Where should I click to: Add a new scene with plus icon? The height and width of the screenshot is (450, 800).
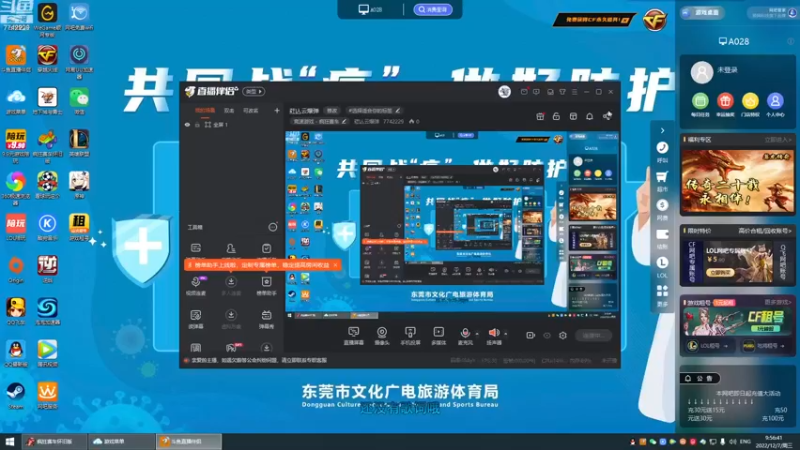click(x=277, y=110)
